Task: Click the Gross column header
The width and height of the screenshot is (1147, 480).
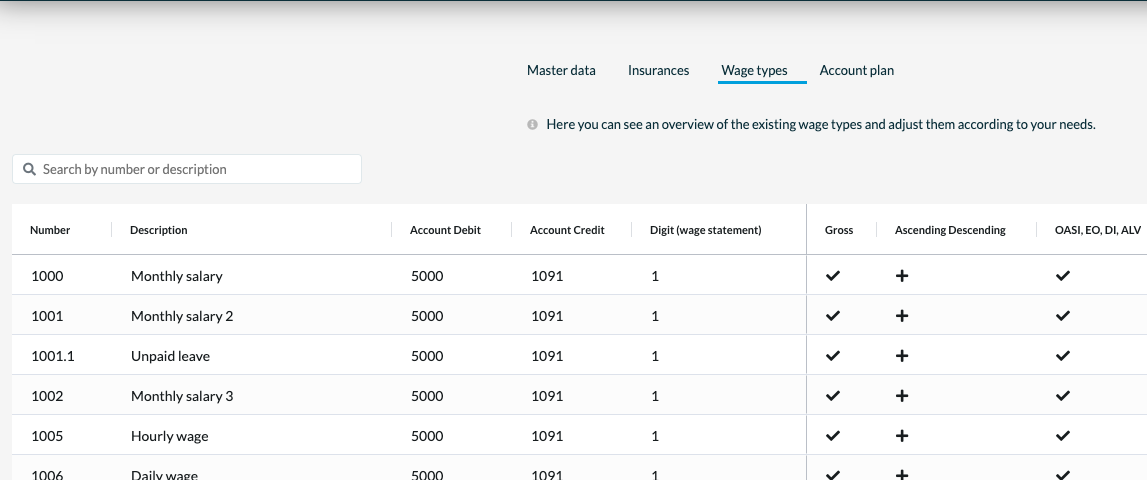Action: pos(839,230)
